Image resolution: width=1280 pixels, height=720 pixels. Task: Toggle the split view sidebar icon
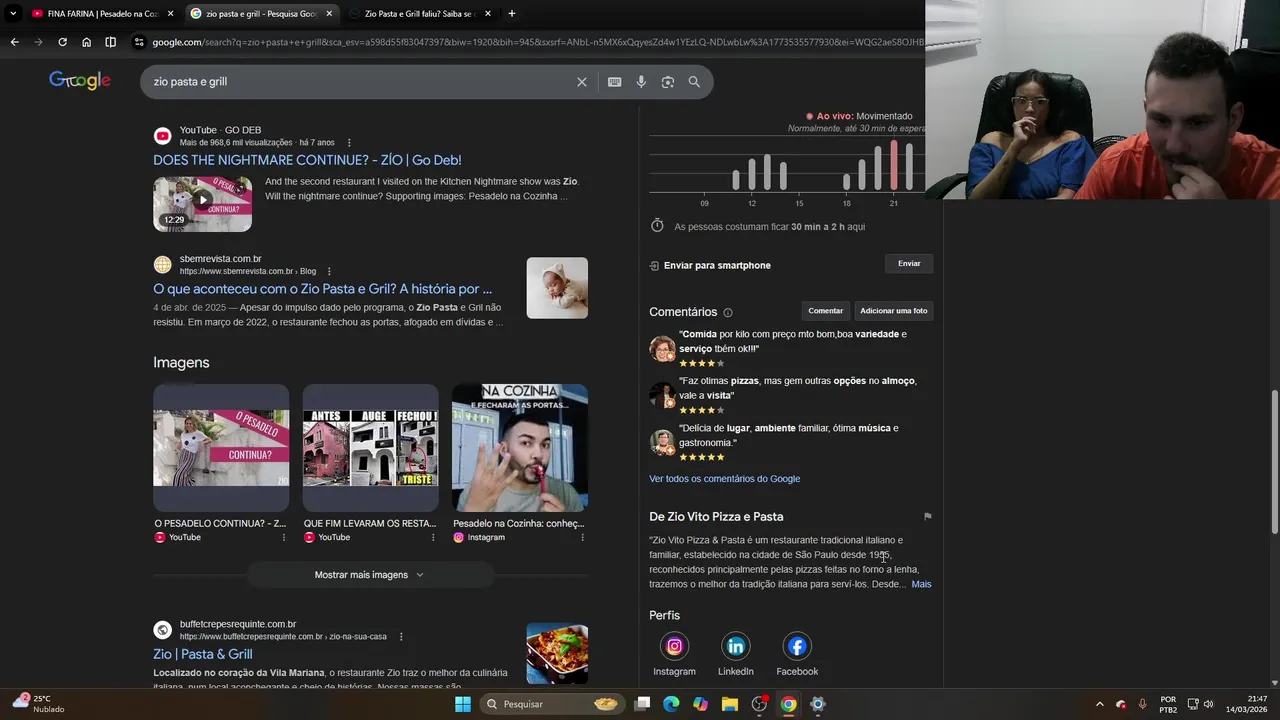[110, 42]
